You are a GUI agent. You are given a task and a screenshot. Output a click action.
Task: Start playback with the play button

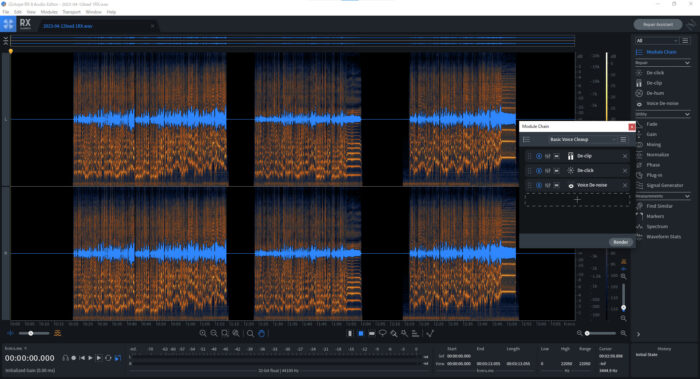[x=90, y=358]
